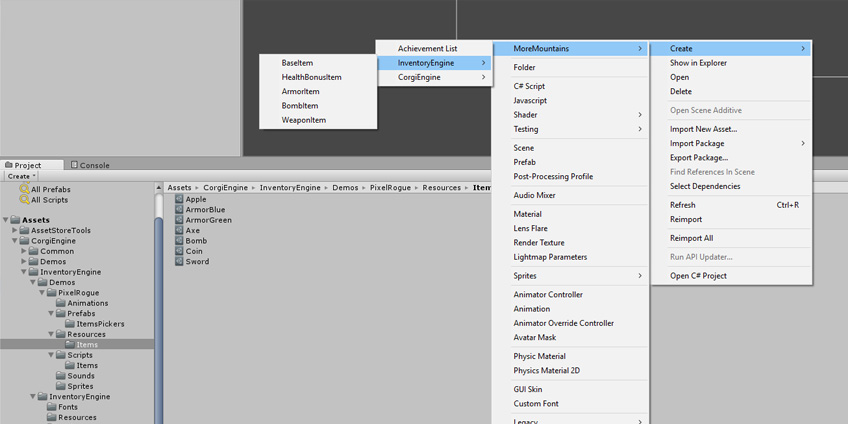This screenshot has height=424, width=848.
Task: Select Physics Material 2D menu entry
Action: point(570,370)
